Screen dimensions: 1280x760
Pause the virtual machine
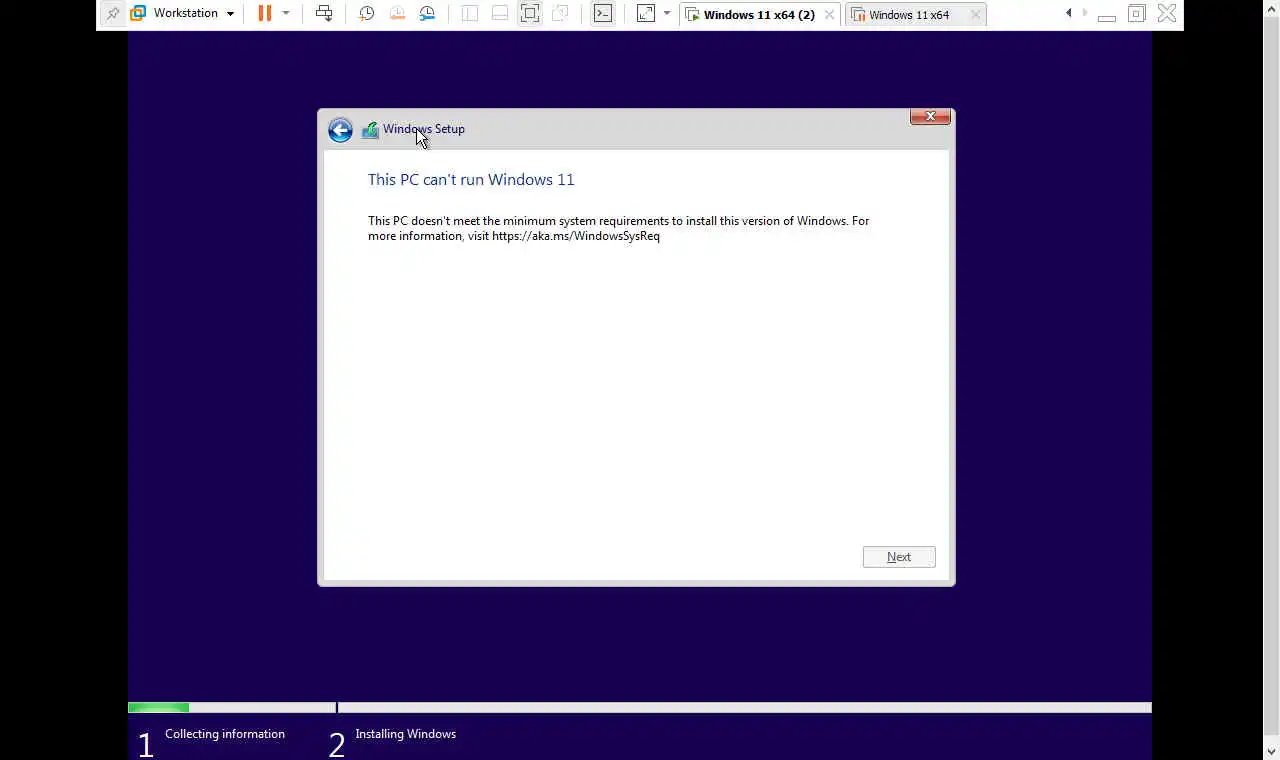pos(264,14)
